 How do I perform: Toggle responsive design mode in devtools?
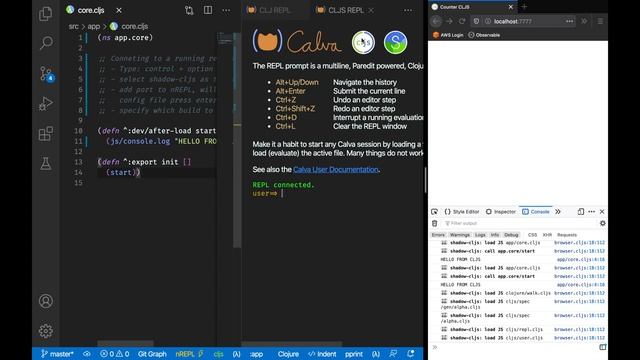click(x=581, y=211)
